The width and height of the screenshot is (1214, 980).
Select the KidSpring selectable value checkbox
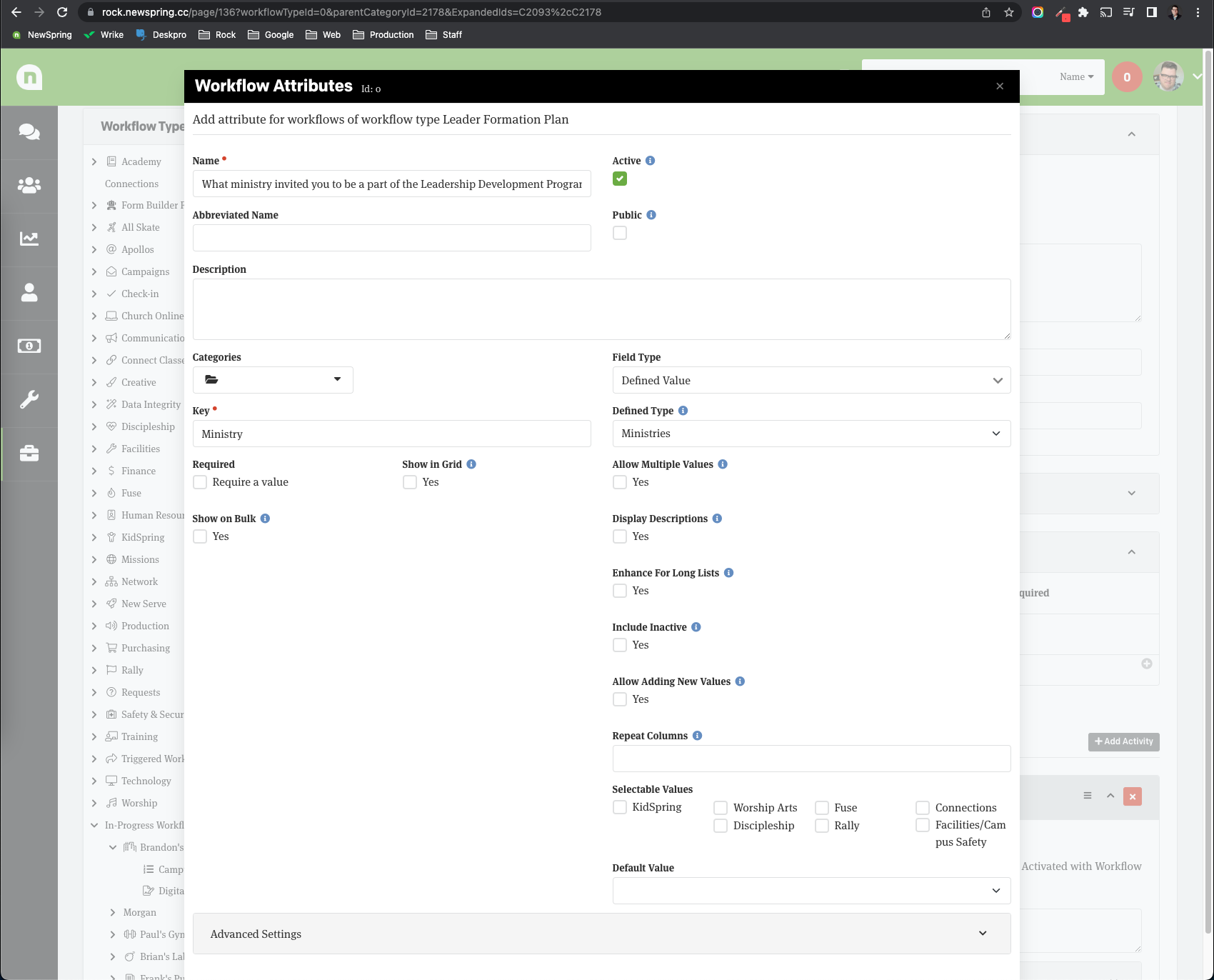(620, 807)
